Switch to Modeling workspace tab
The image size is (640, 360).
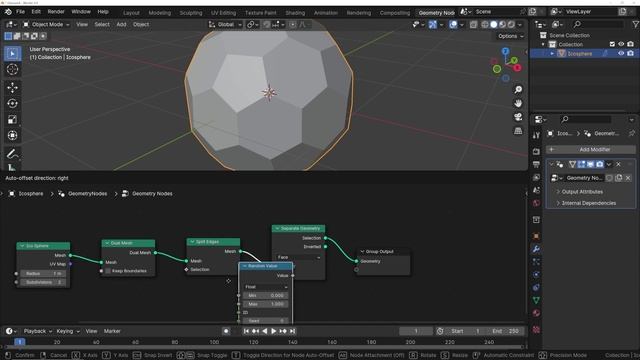(160, 13)
